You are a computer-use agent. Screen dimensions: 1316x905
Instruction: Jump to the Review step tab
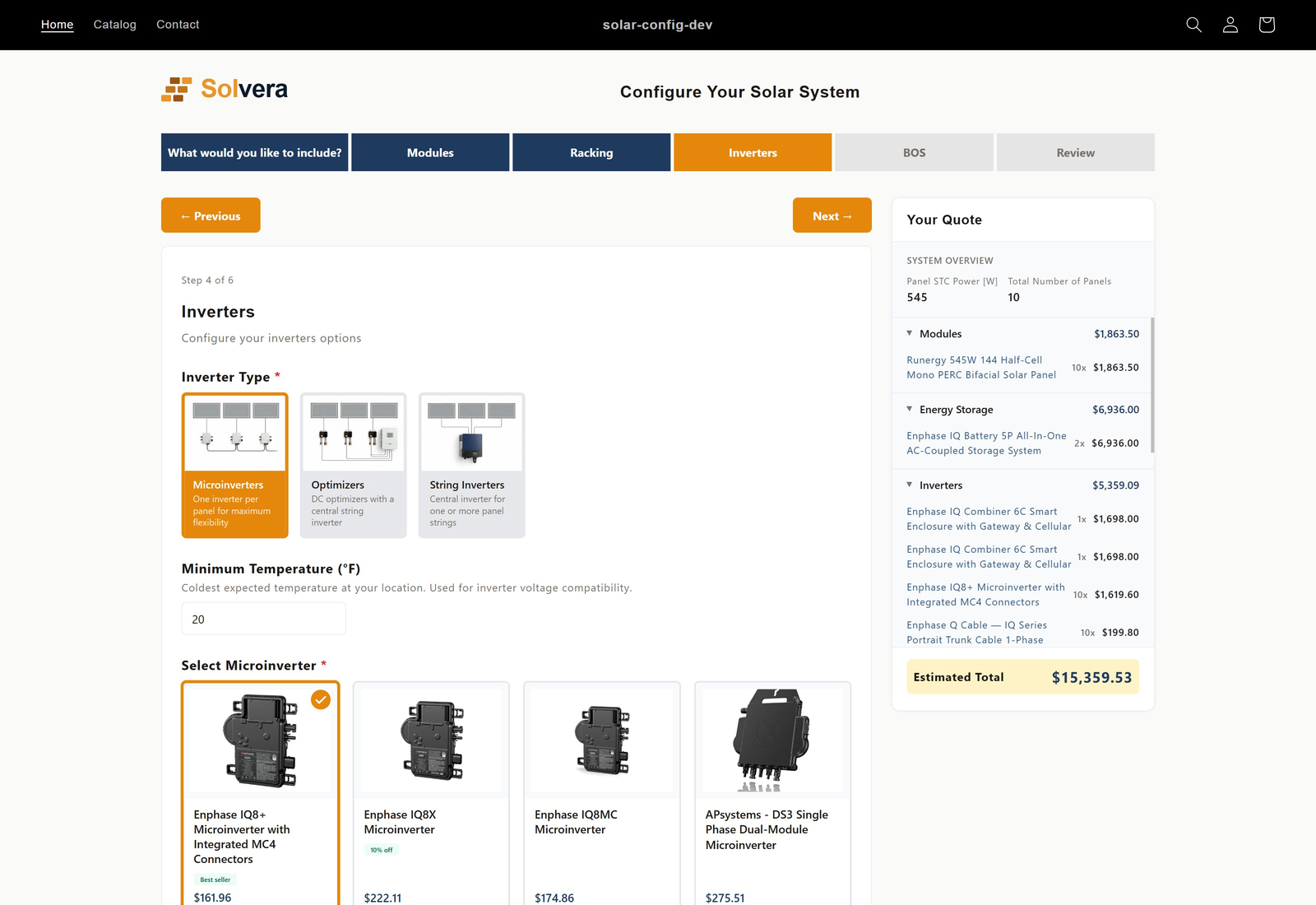[x=1076, y=152]
